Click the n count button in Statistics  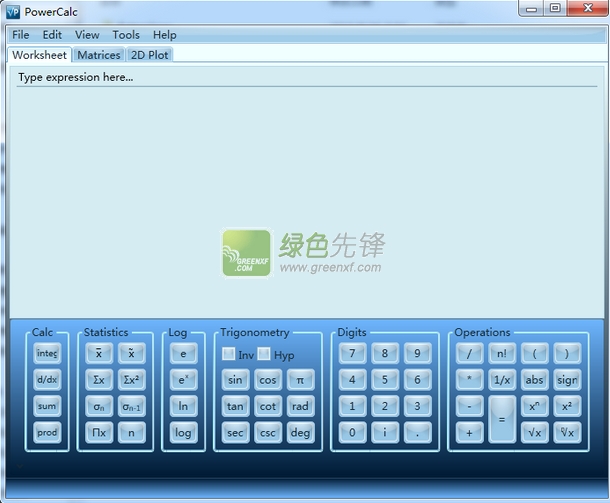(x=131, y=433)
